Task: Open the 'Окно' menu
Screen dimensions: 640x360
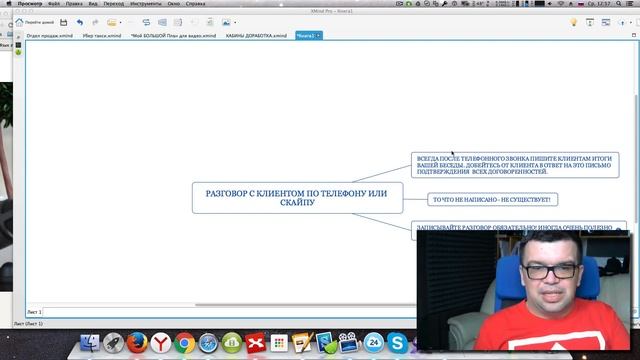Action: point(173,4)
